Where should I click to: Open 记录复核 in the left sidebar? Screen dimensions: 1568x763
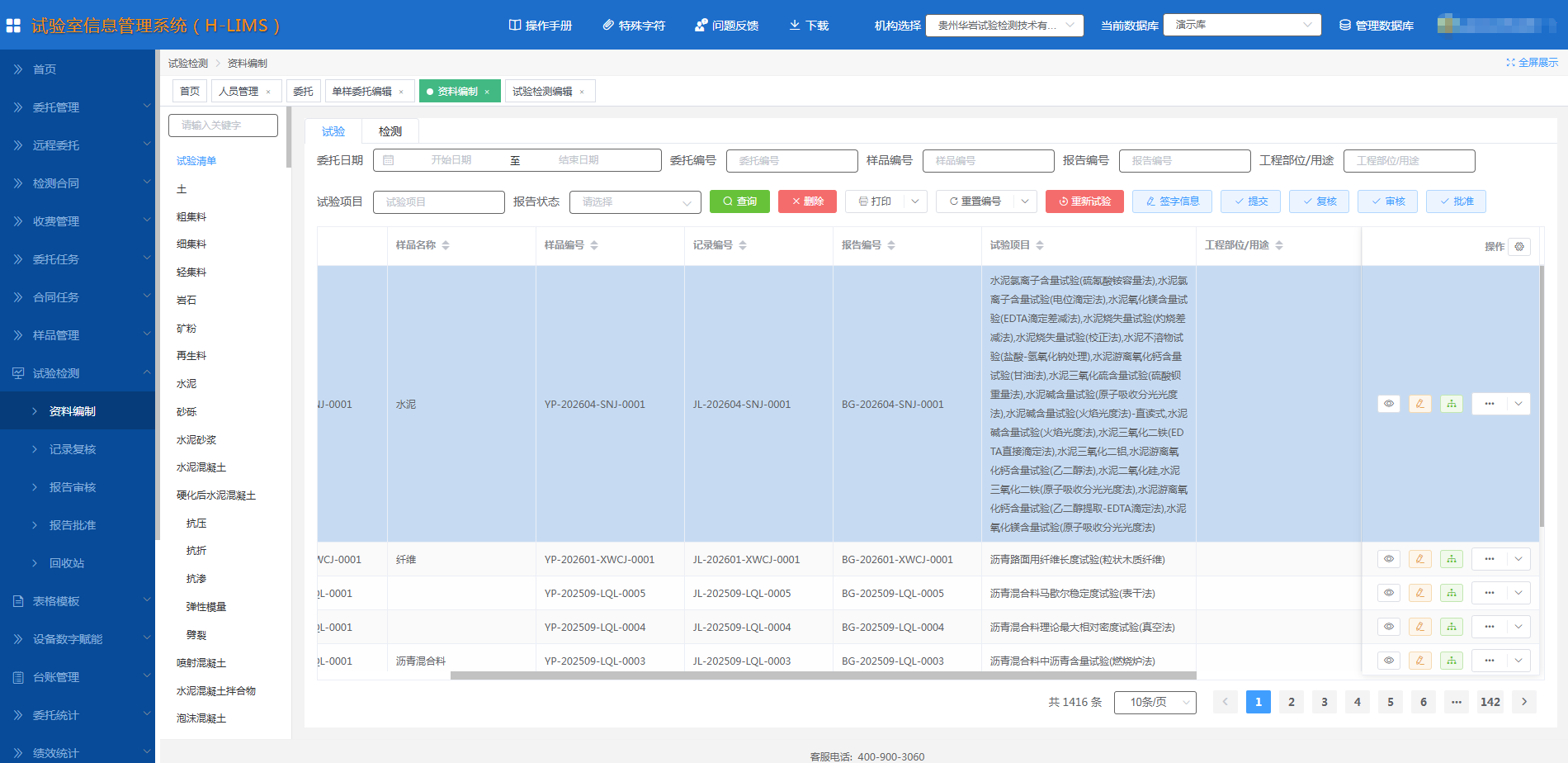pos(73,449)
